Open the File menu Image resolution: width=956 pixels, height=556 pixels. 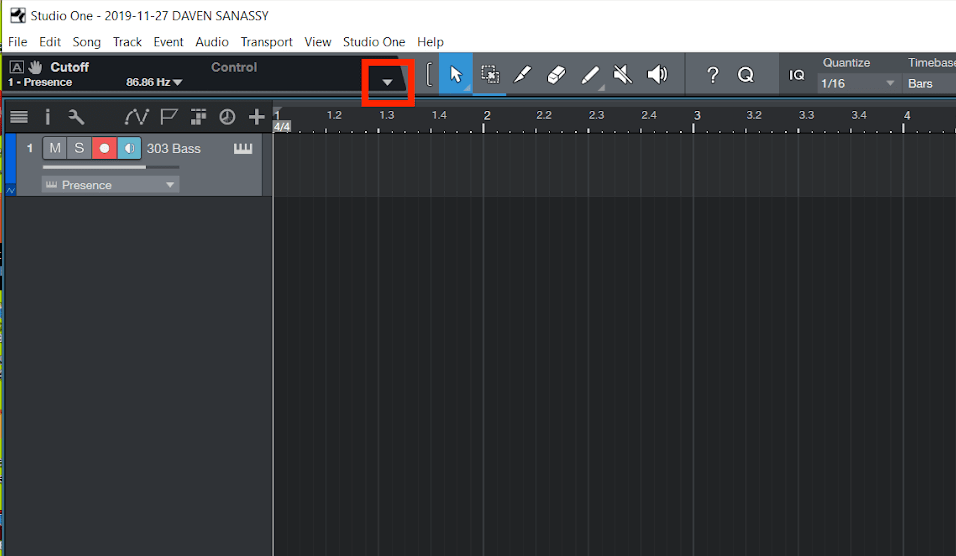[18, 41]
